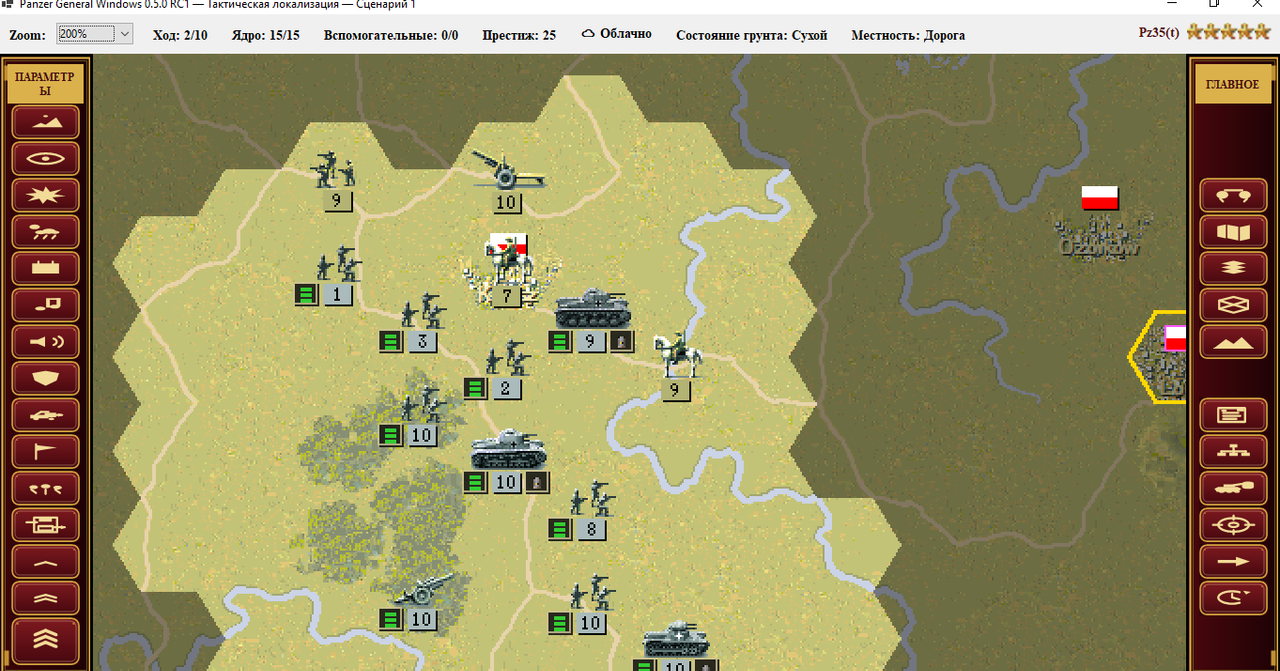The height and width of the screenshot is (671, 1280).
Task: Select the artillery gun without a green marker
Action: (507, 170)
